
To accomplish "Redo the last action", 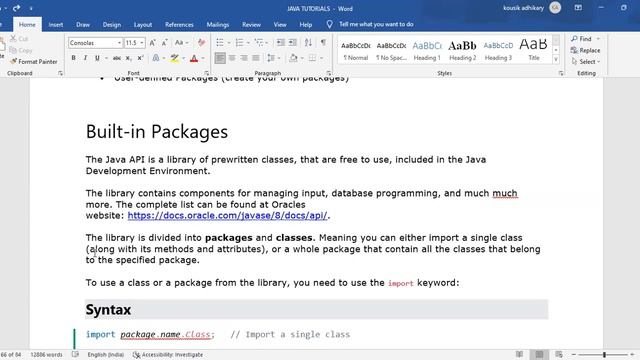I will pos(16,8).
